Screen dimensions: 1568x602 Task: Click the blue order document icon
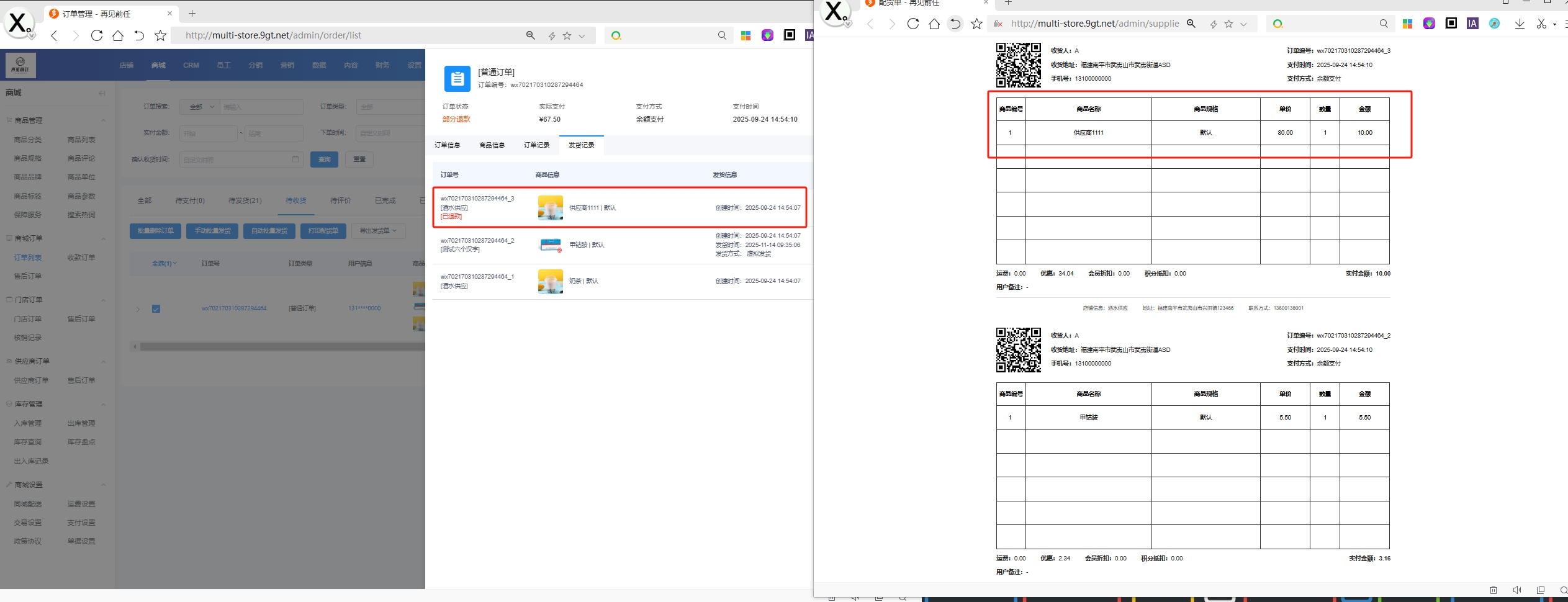[x=457, y=79]
